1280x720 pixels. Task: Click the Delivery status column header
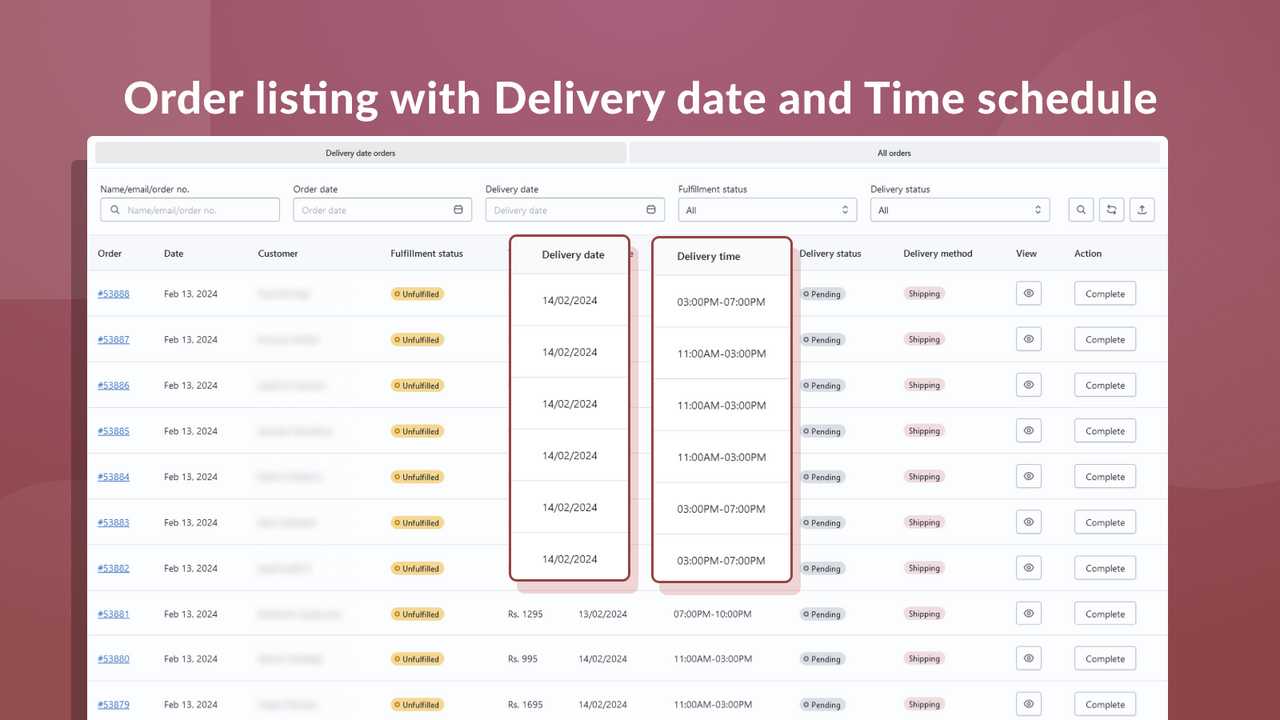[830, 254]
